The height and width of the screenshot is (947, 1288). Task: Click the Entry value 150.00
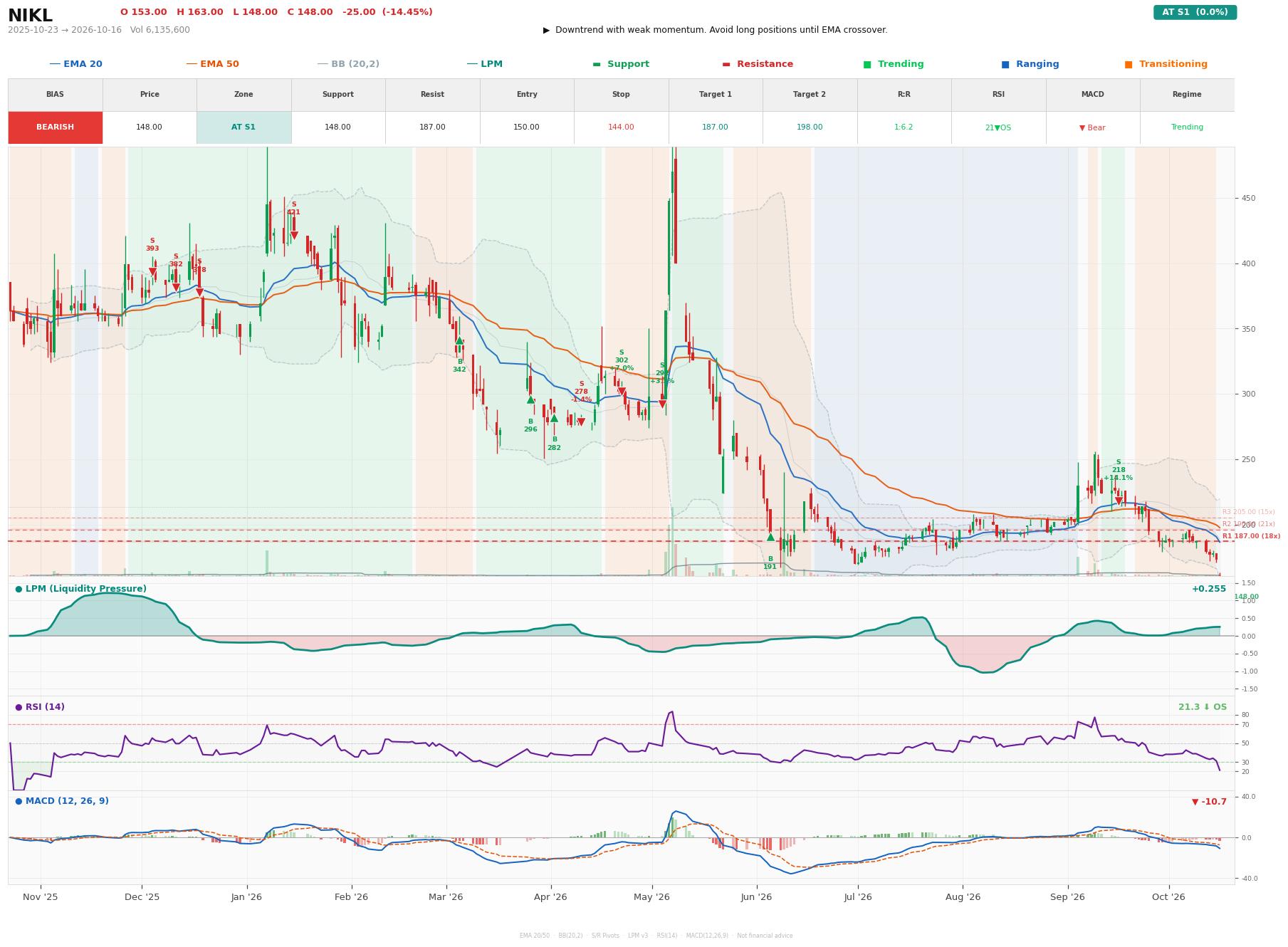tap(527, 127)
